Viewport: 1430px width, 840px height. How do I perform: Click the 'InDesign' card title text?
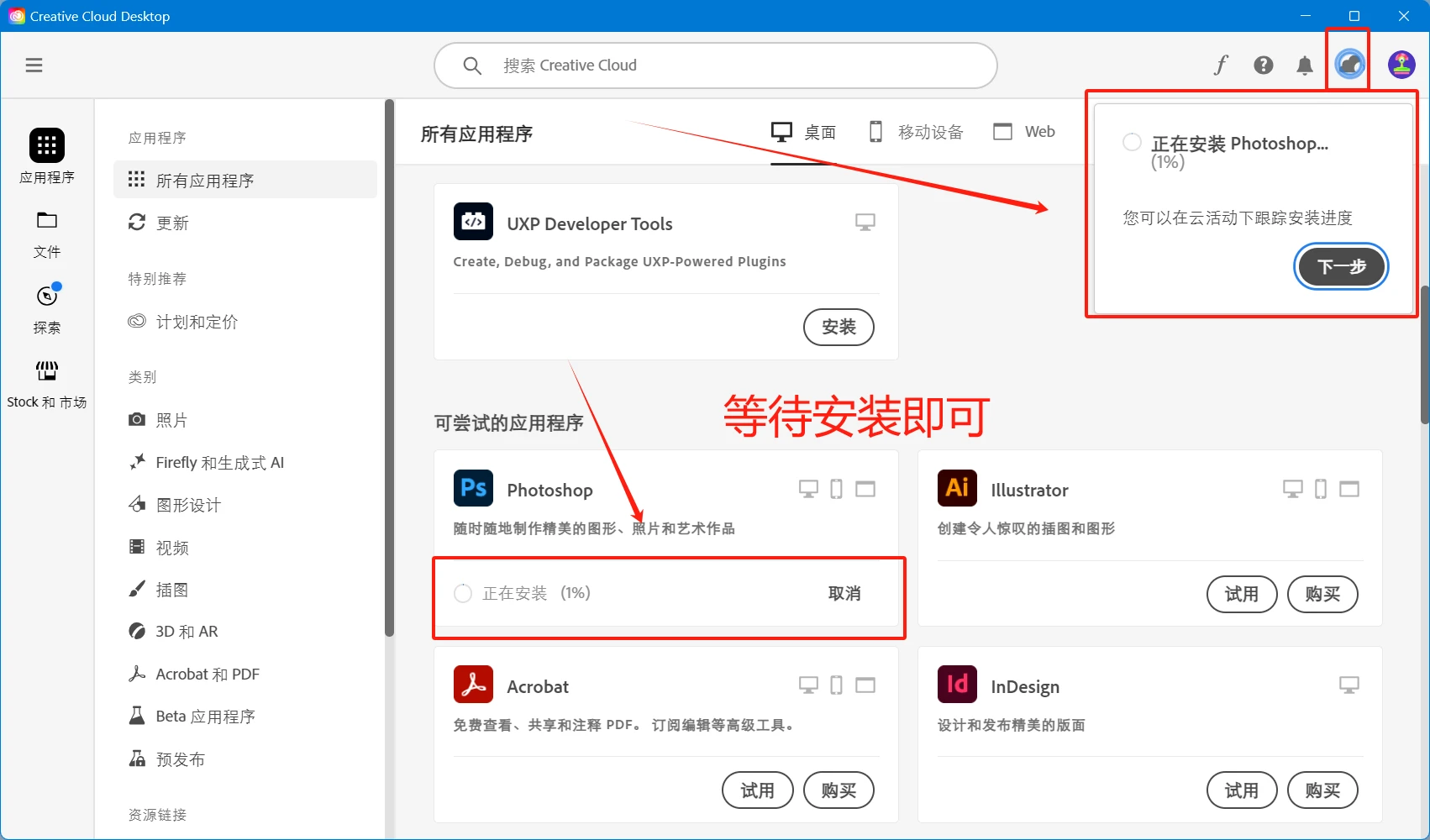(1025, 686)
